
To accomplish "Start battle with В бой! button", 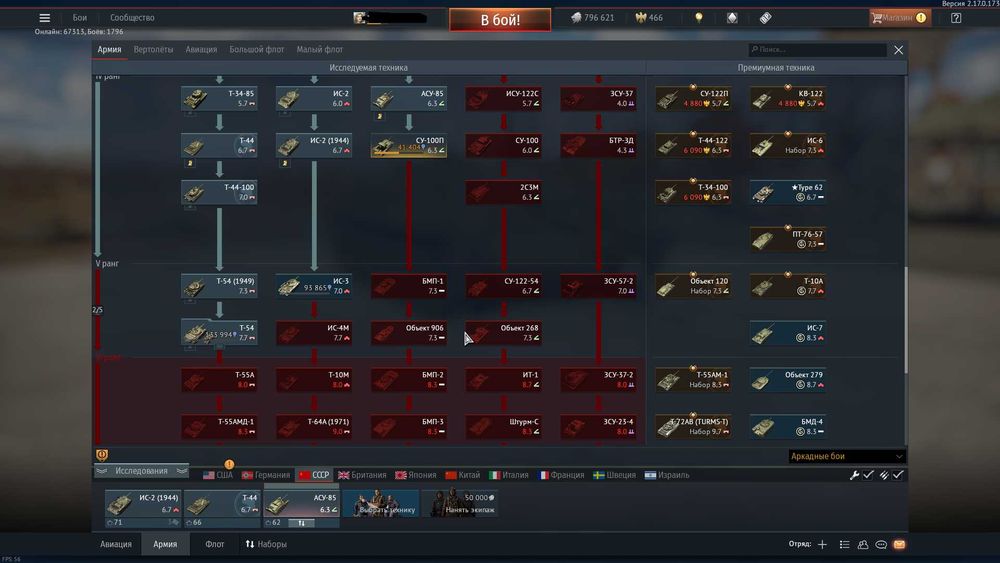I will pos(500,20).
